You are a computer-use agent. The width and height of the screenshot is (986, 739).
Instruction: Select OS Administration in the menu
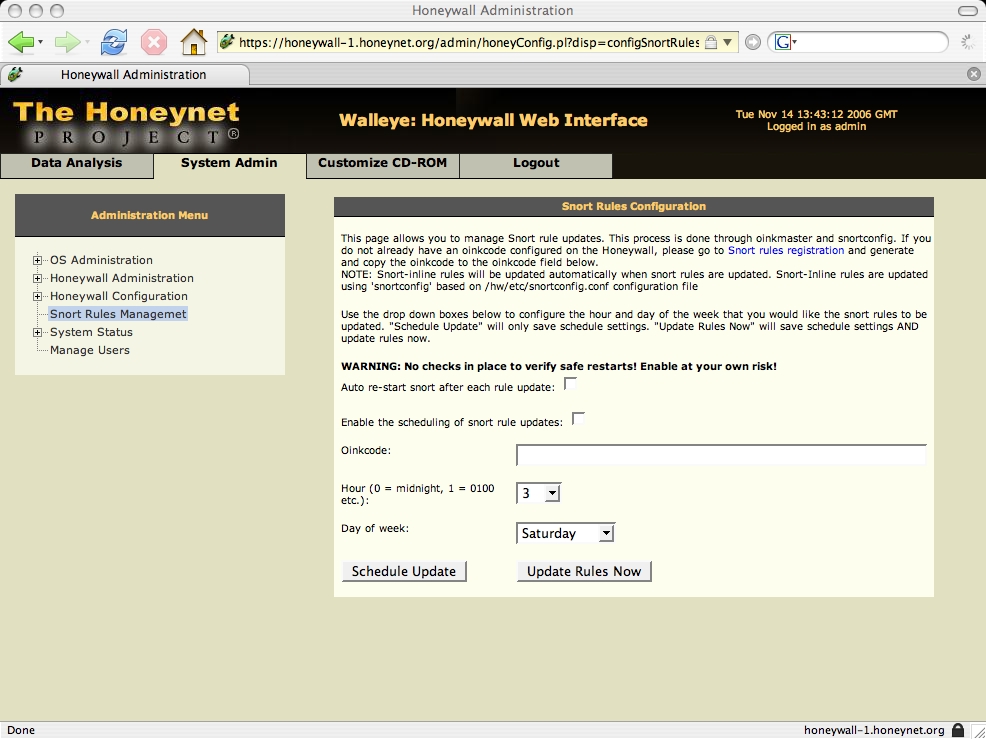pos(101,260)
